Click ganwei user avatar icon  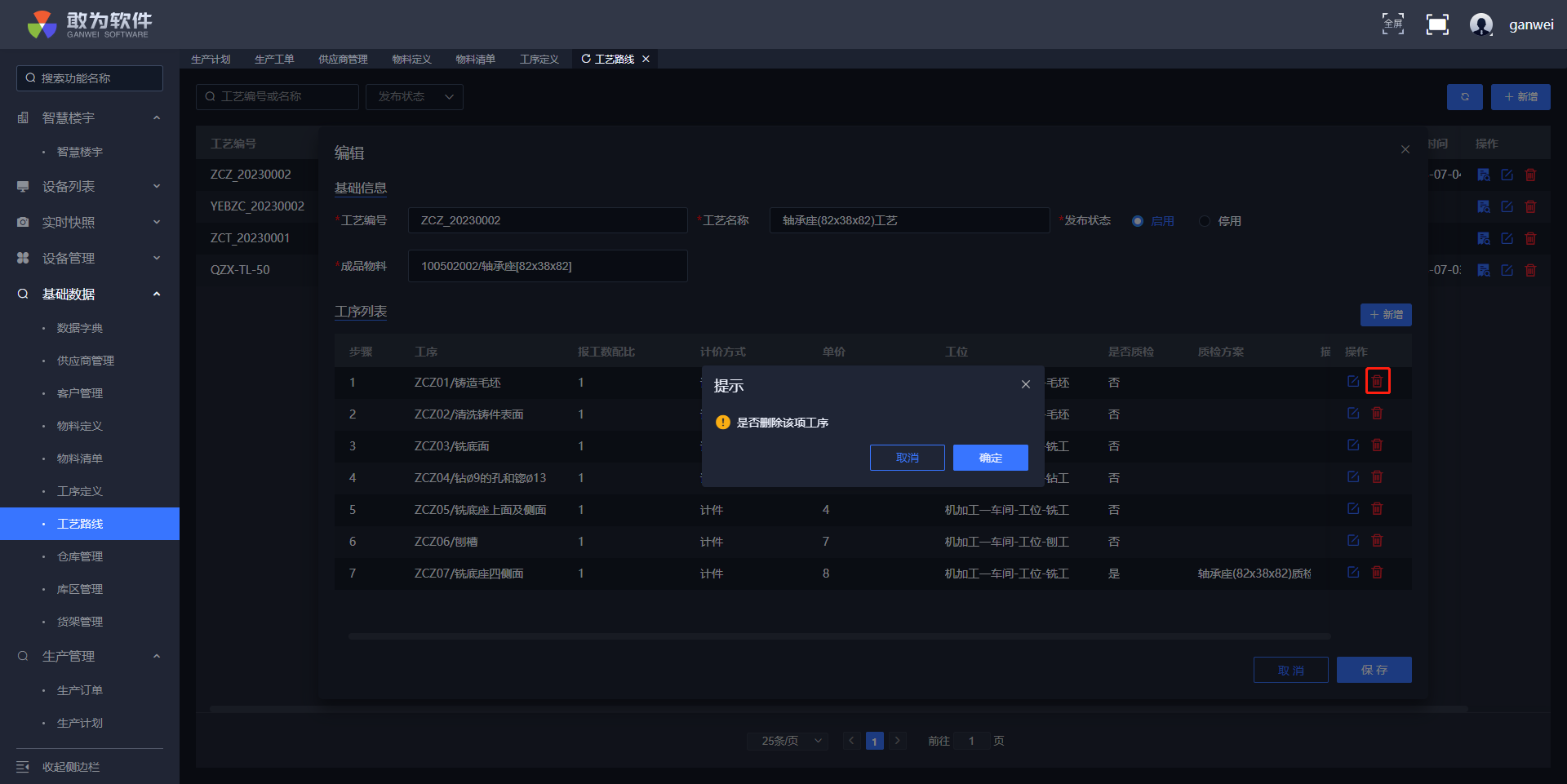coord(1480,24)
